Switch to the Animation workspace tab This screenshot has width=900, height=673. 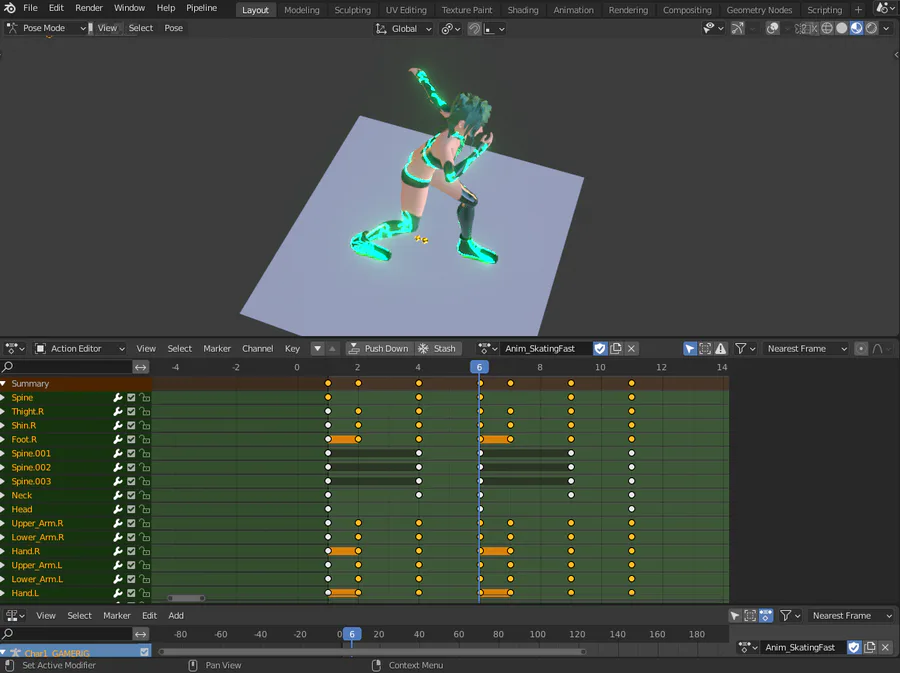573,10
